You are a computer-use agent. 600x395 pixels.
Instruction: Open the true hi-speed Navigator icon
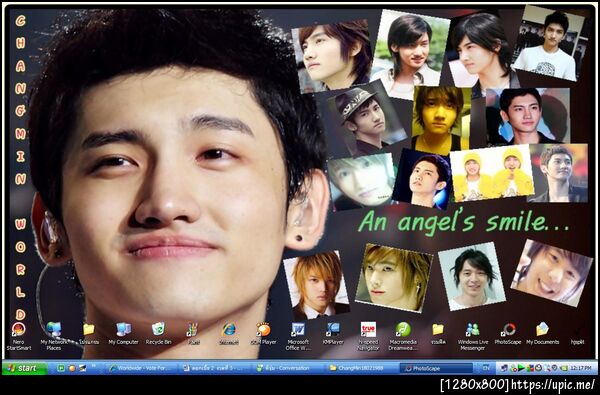click(368, 336)
